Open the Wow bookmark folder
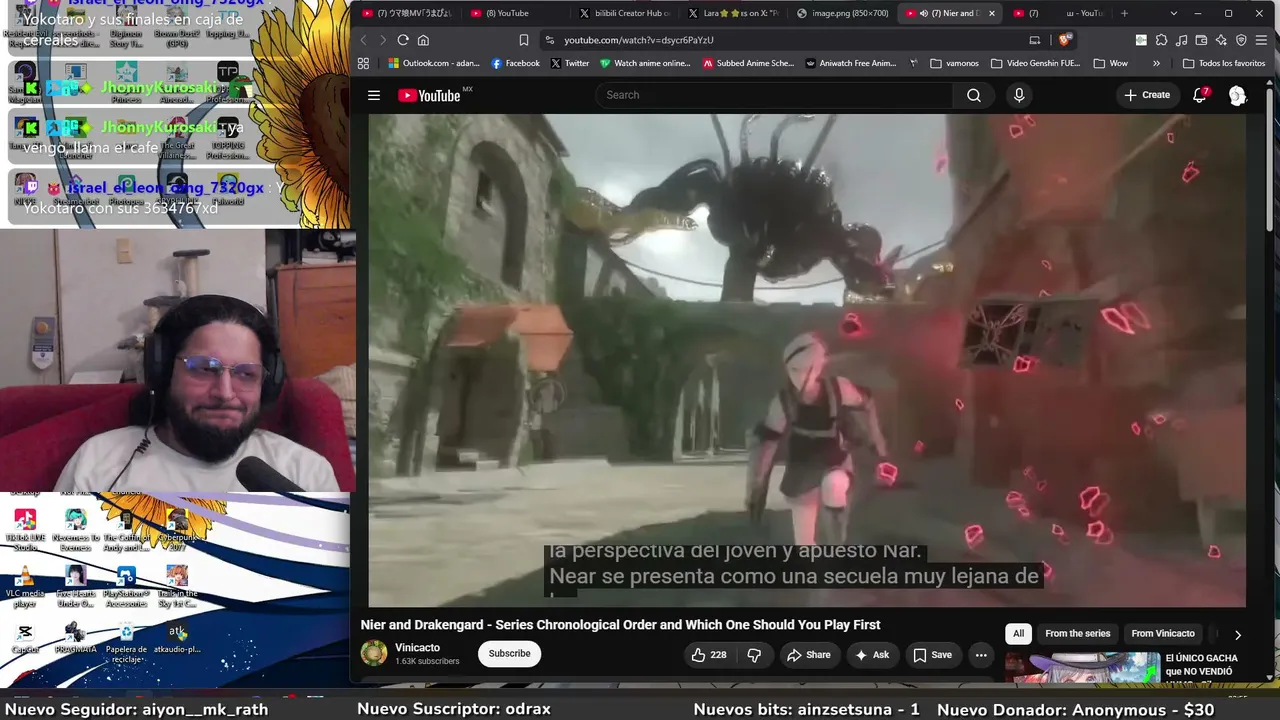 click(x=1111, y=63)
